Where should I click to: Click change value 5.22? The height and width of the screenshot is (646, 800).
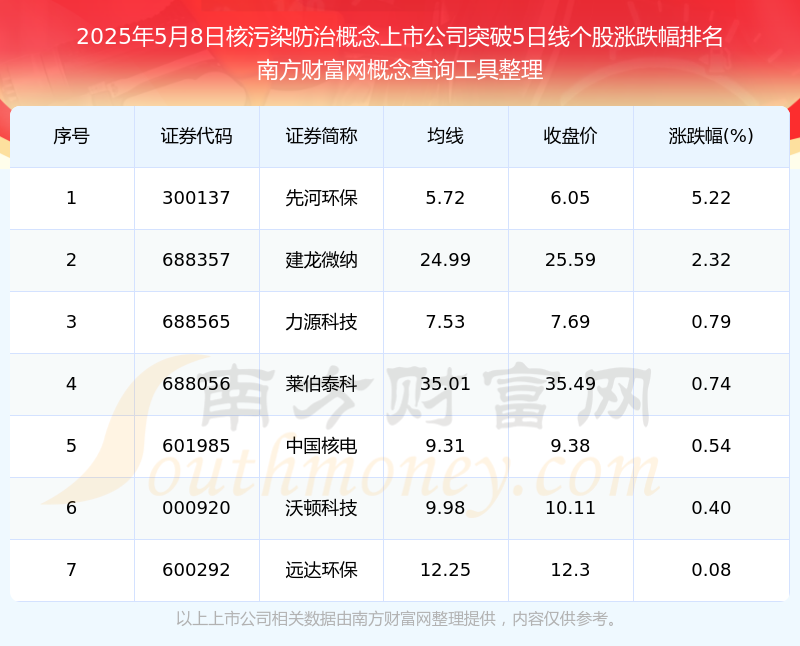tap(711, 198)
